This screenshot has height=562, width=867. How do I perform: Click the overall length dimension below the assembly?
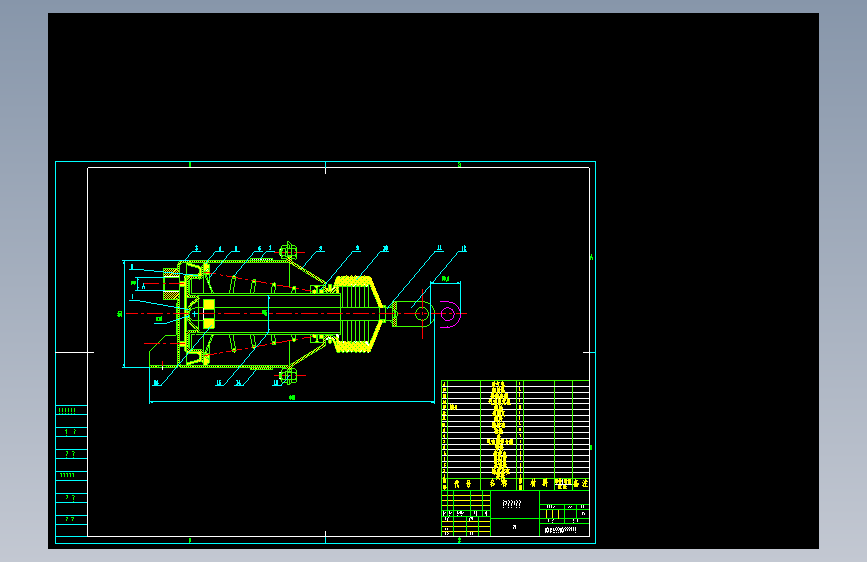tap(292, 400)
